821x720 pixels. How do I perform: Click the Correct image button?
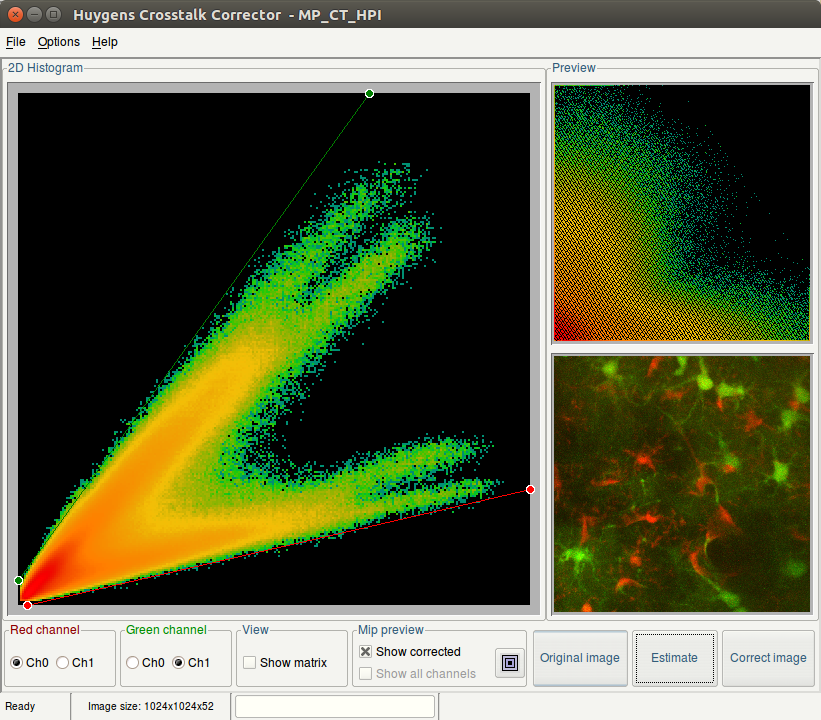768,658
